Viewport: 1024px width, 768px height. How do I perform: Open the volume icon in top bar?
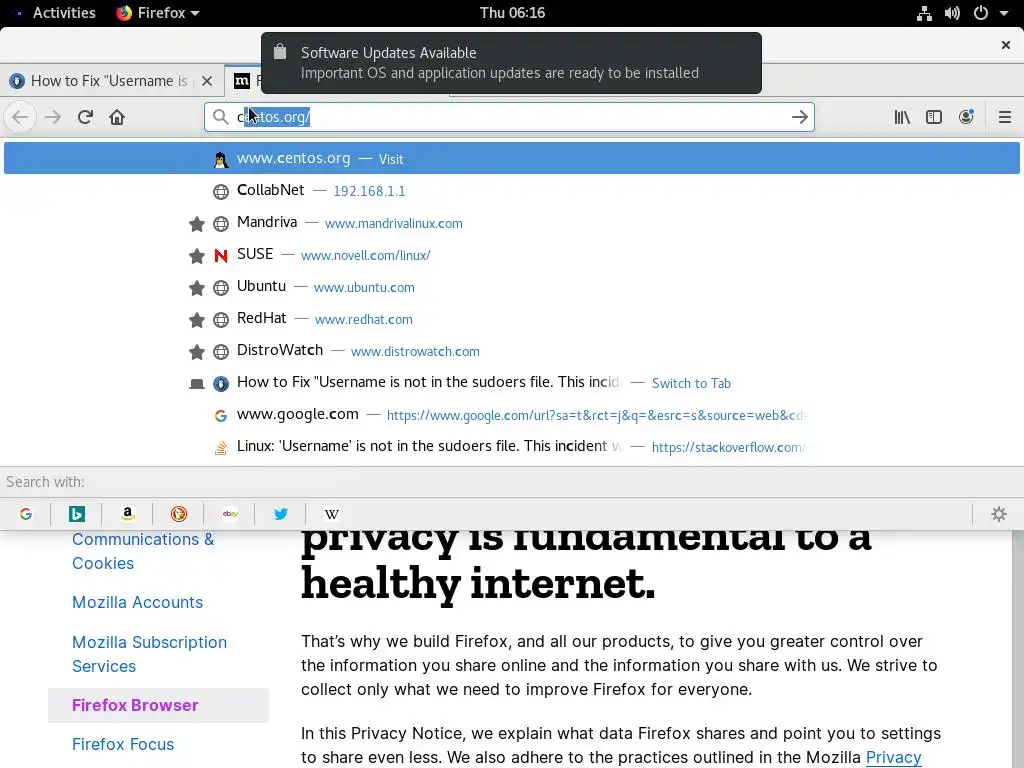coord(952,13)
